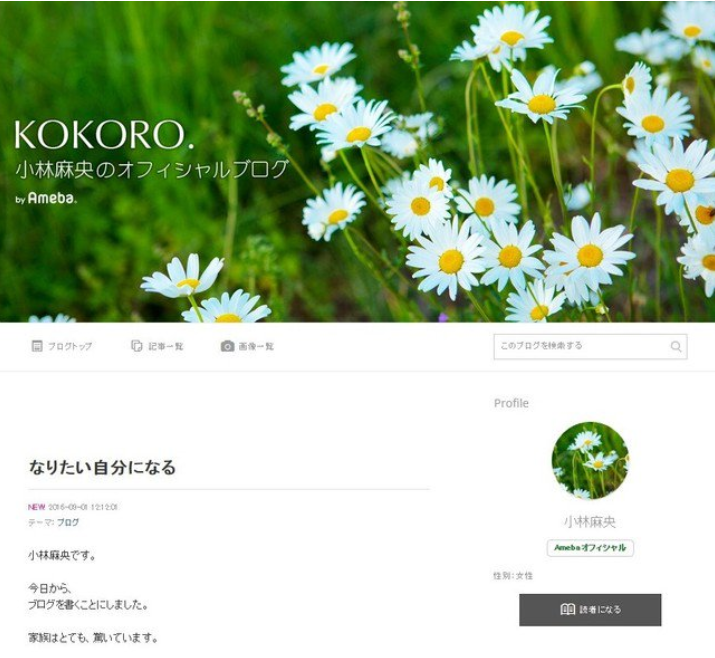Image resolution: width=715 pixels, height=658 pixels.
Task: Open post title なりたい自分になる
Action: coord(102,467)
